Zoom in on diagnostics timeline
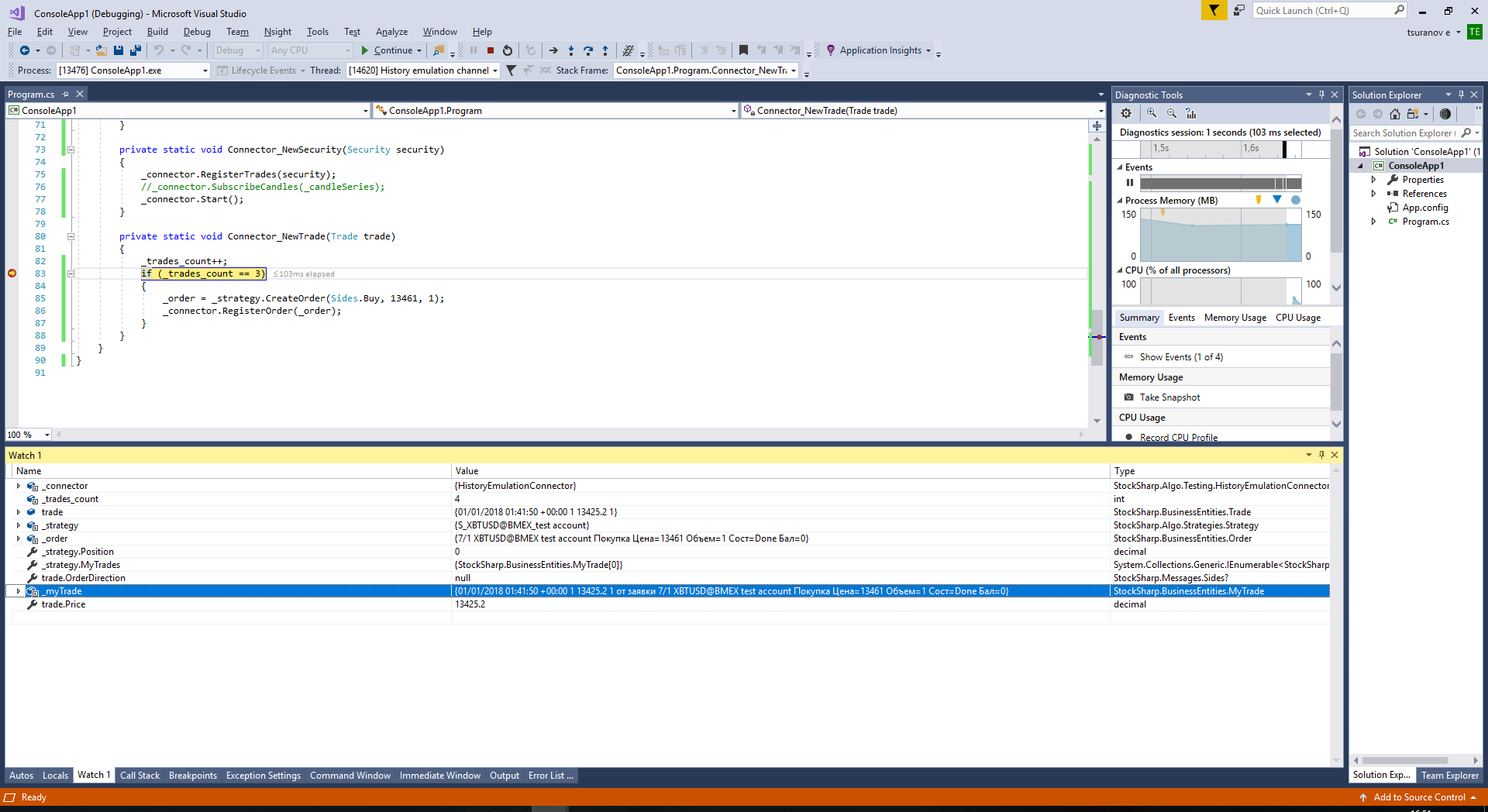The image size is (1488, 812). tap(1152, 113)
